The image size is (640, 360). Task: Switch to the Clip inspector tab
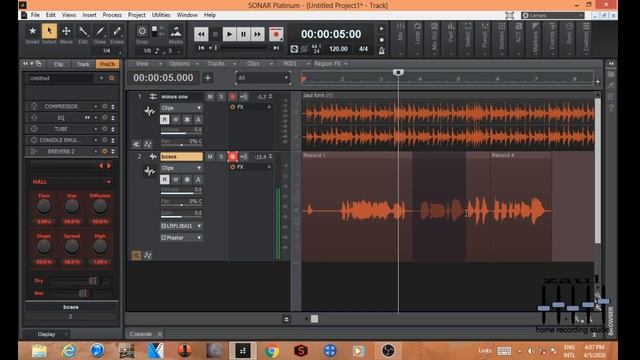[59, 64]
